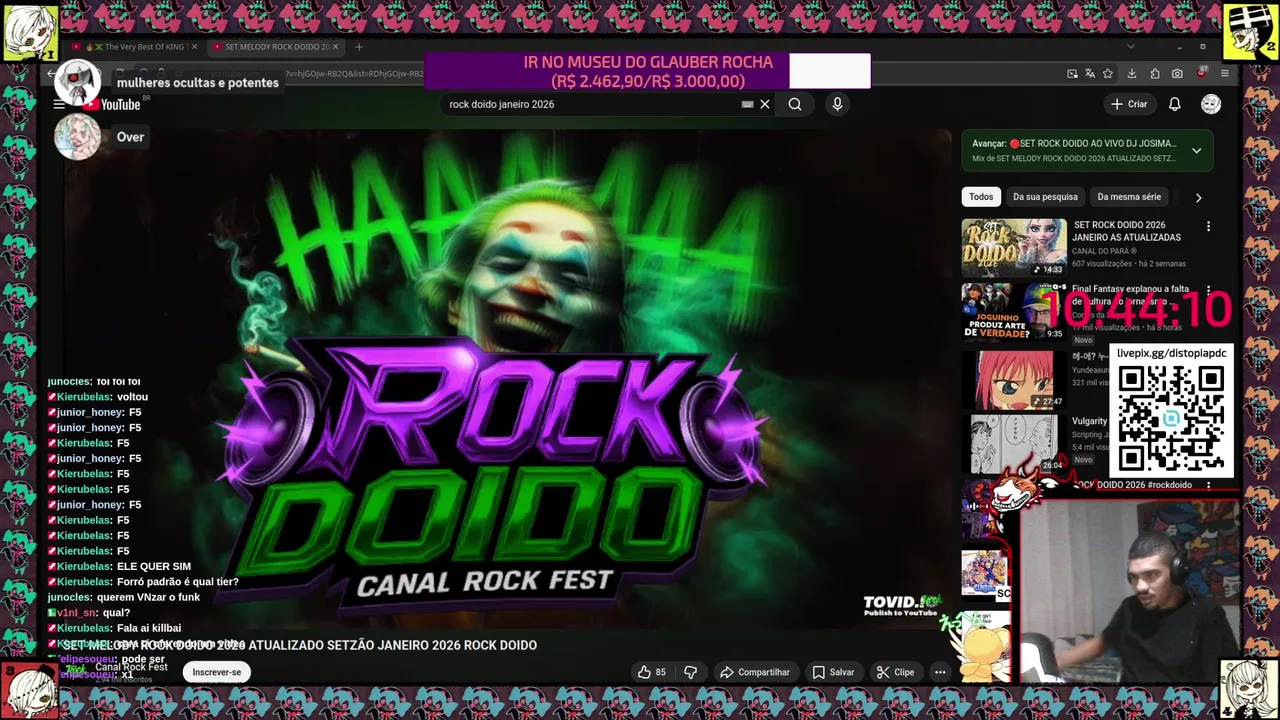Open options for 'ROCK DOIDO 2026 #rockdoido' item
The width and height of the screenshot is (1280, 720).
point(1208,485)
